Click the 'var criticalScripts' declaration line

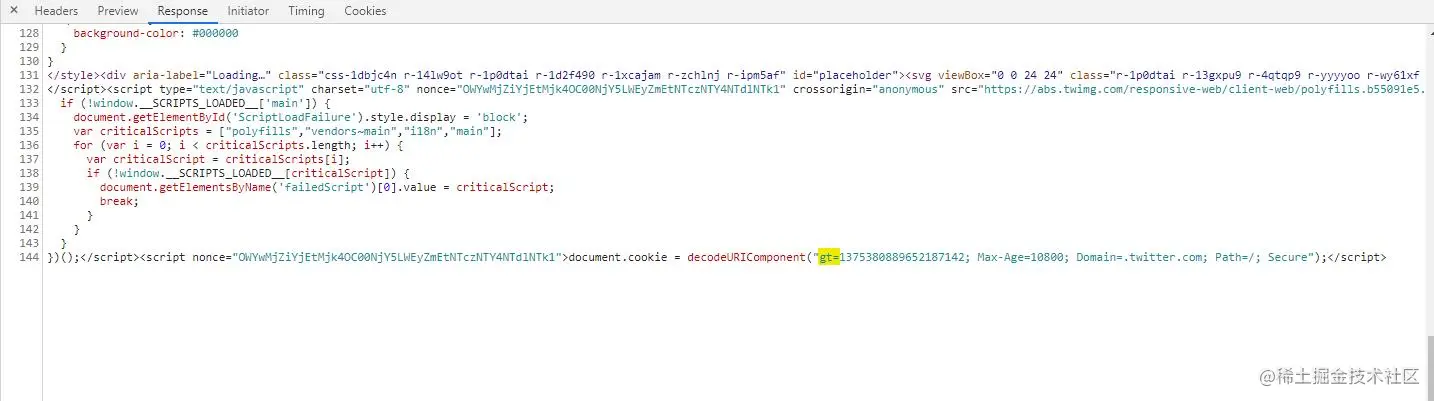(288, 131)
